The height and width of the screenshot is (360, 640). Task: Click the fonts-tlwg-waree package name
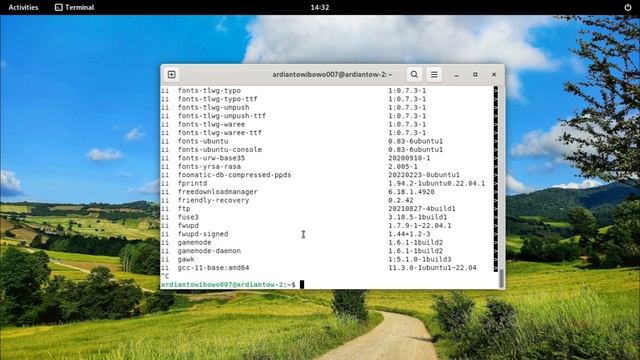pyautogui.click(x=211, y=124)
